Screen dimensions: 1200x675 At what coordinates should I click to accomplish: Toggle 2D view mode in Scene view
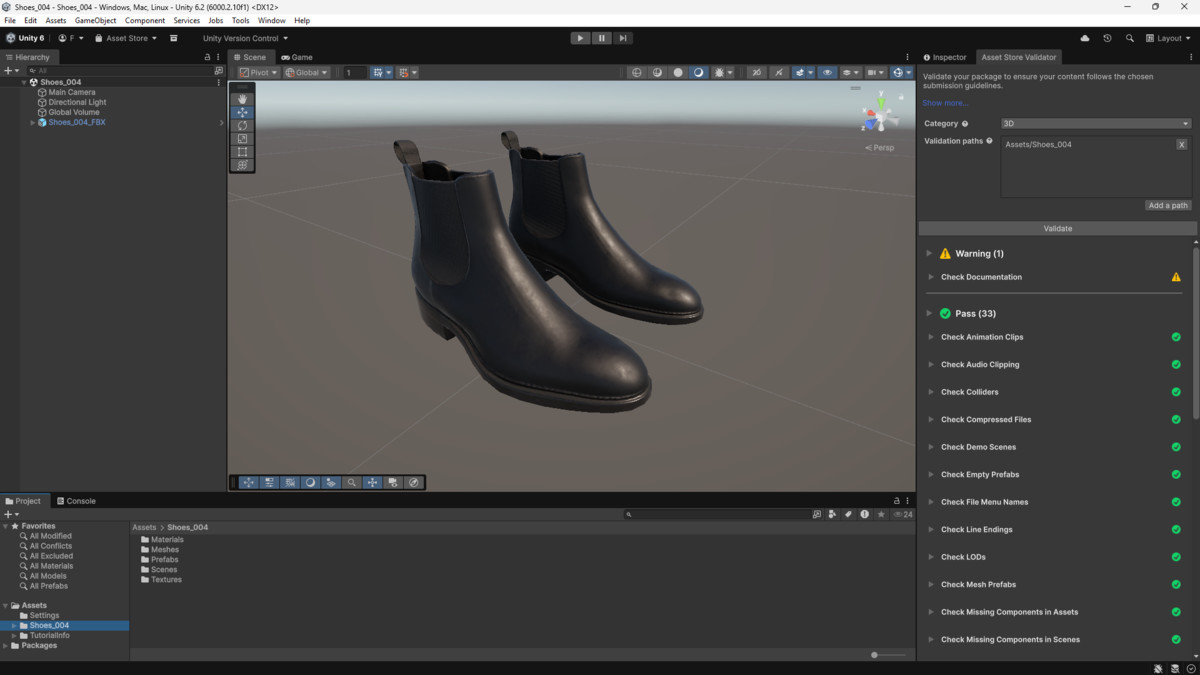[756, 72]
